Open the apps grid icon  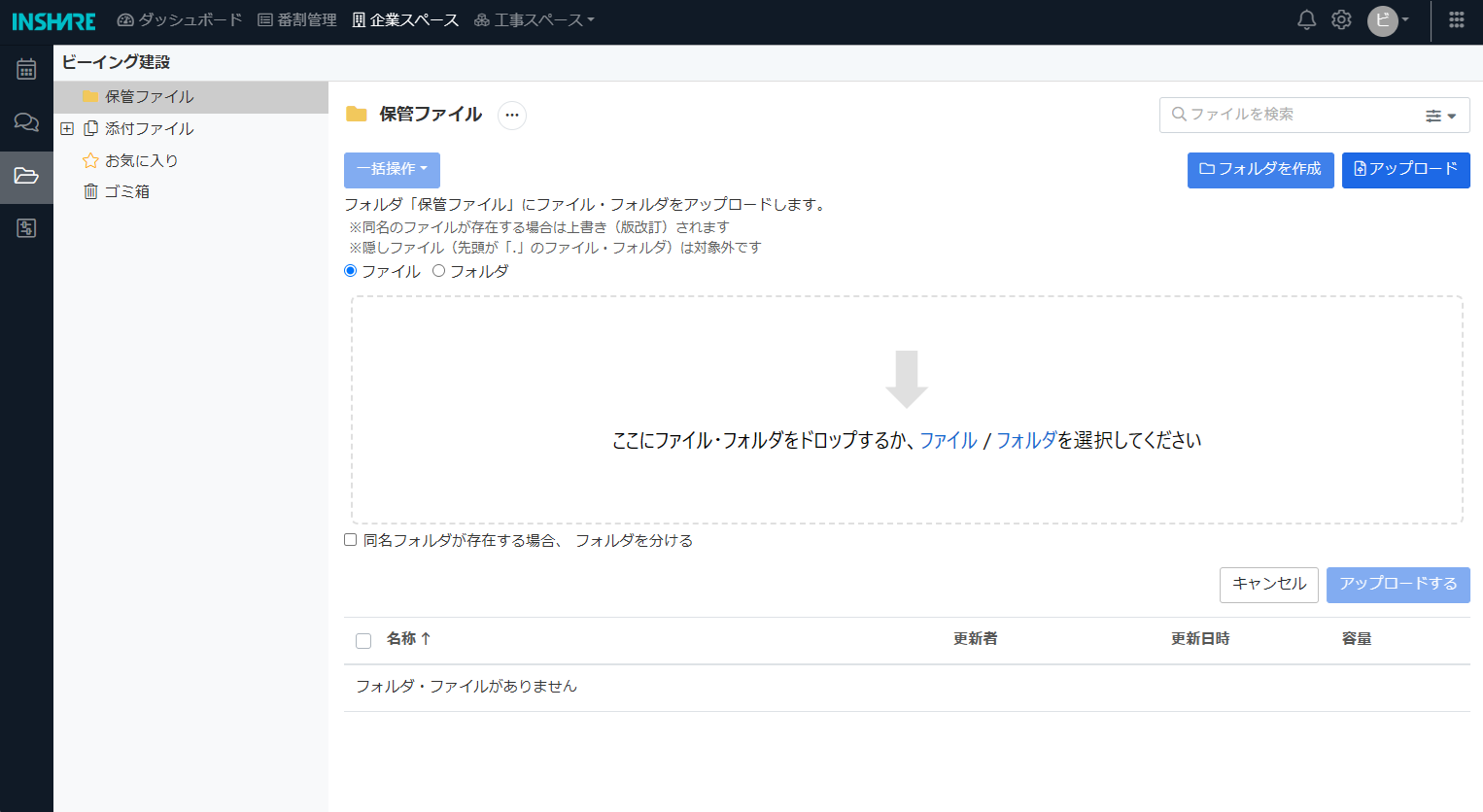point(1456,20)
